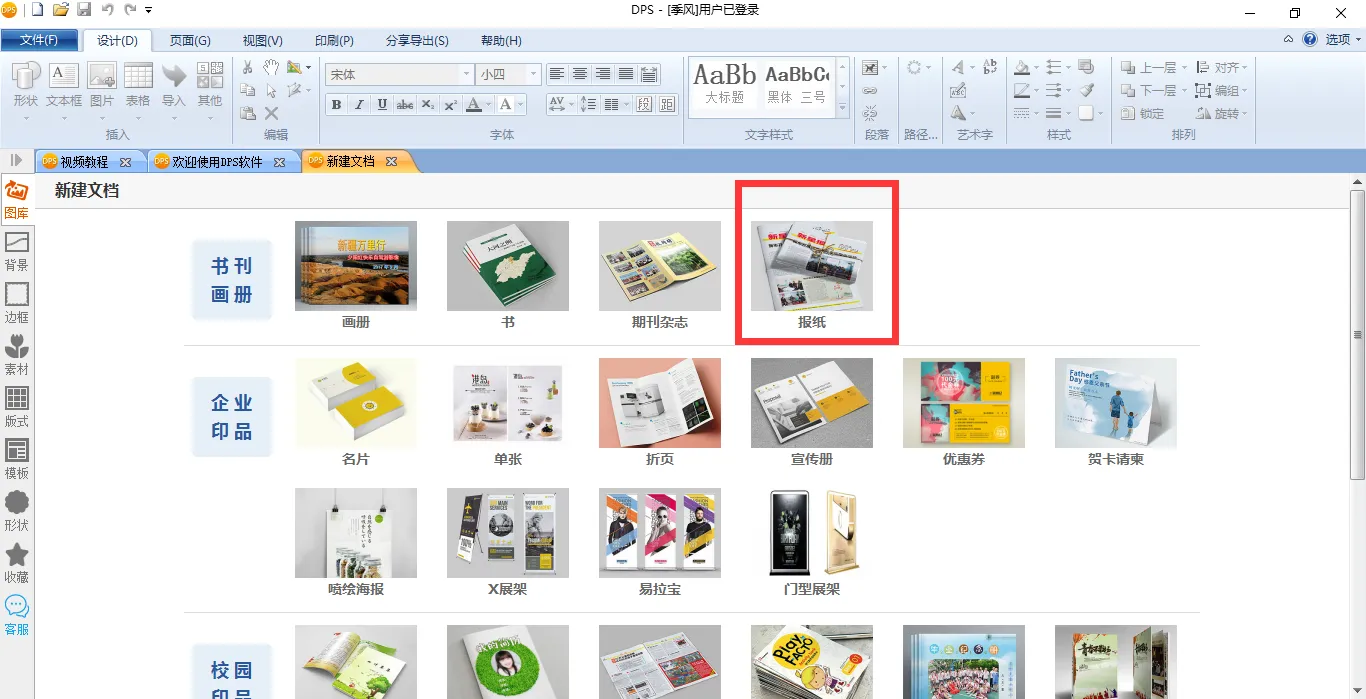This screenshot has height=699, width=1366.
Task: Apply the 大标题 text style
Action: click(724, 84)
